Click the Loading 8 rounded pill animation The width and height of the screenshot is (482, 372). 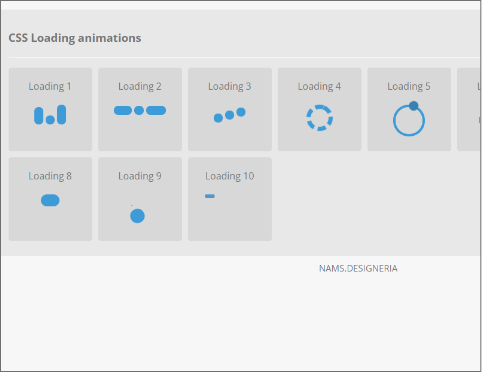pyautogui.click(x=50, y=200)
